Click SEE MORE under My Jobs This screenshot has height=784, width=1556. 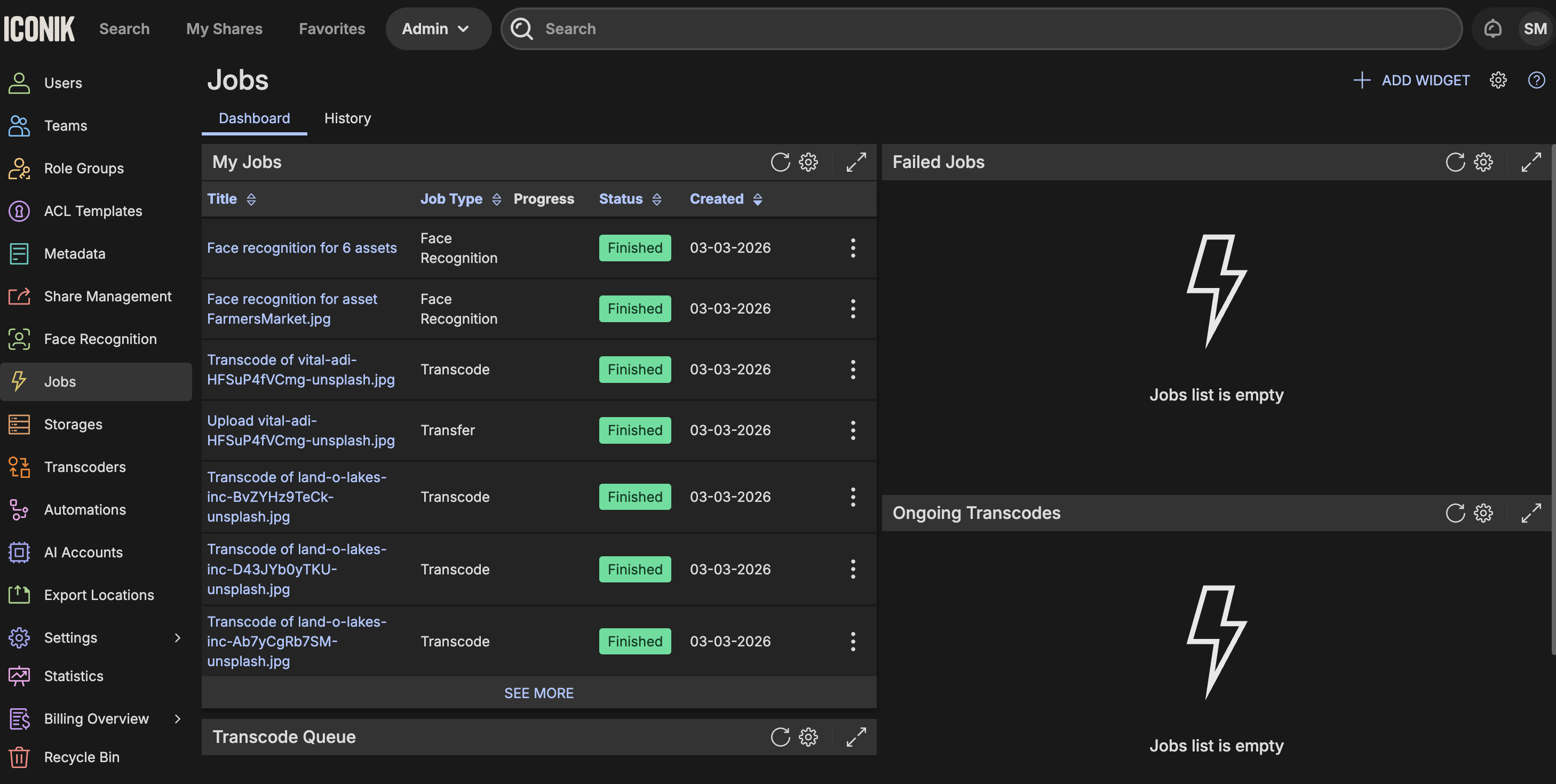tap(539, 693)
